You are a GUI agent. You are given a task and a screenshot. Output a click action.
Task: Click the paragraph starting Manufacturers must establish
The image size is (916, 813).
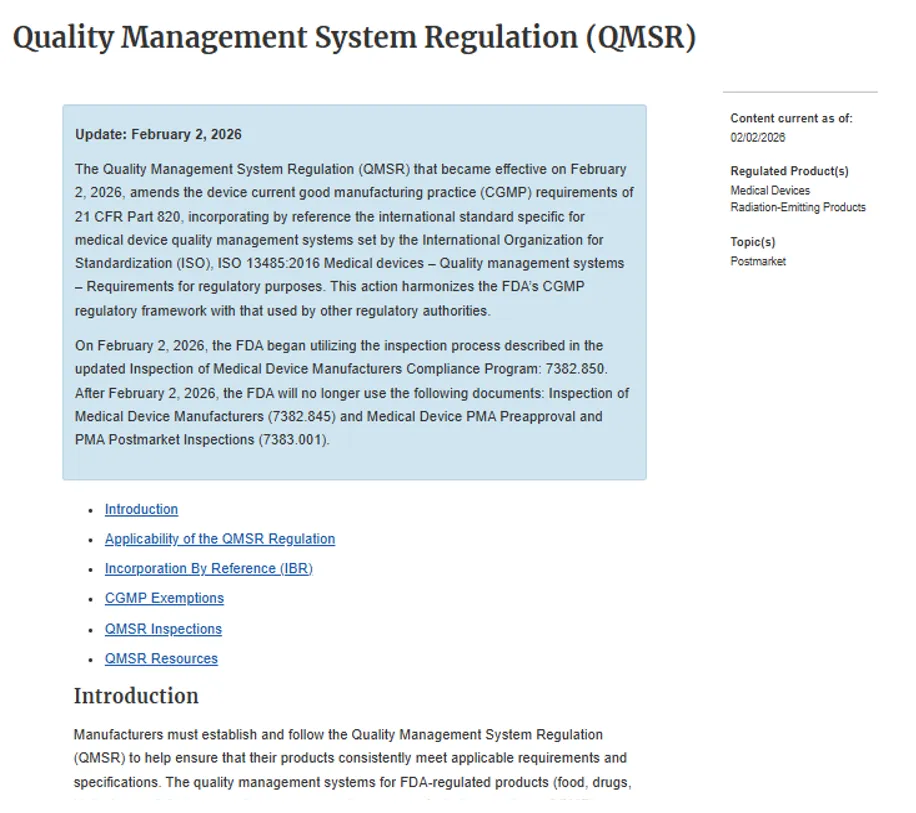352,758
